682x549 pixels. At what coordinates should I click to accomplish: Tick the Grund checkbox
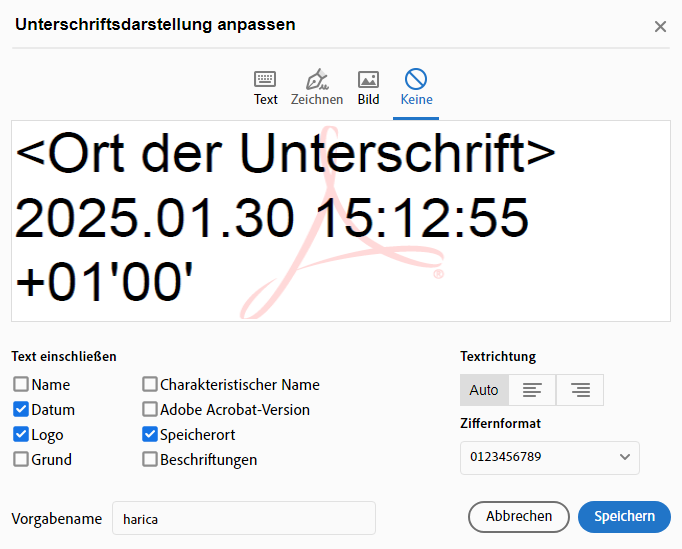coord(21,460)
